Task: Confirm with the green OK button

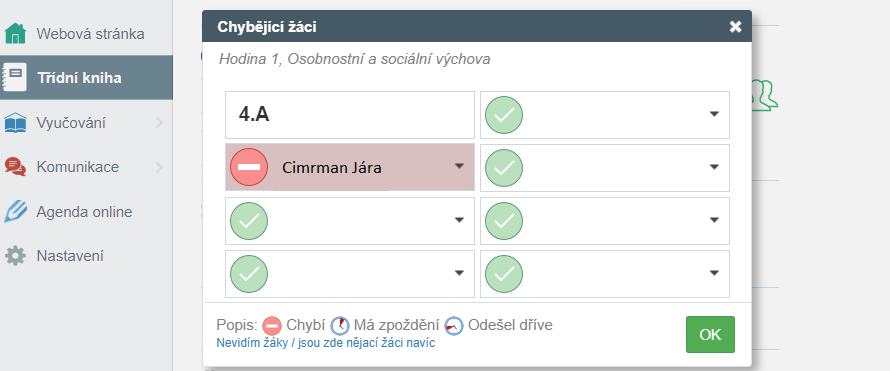Action: pyautogui.click(x=710, y=335)
